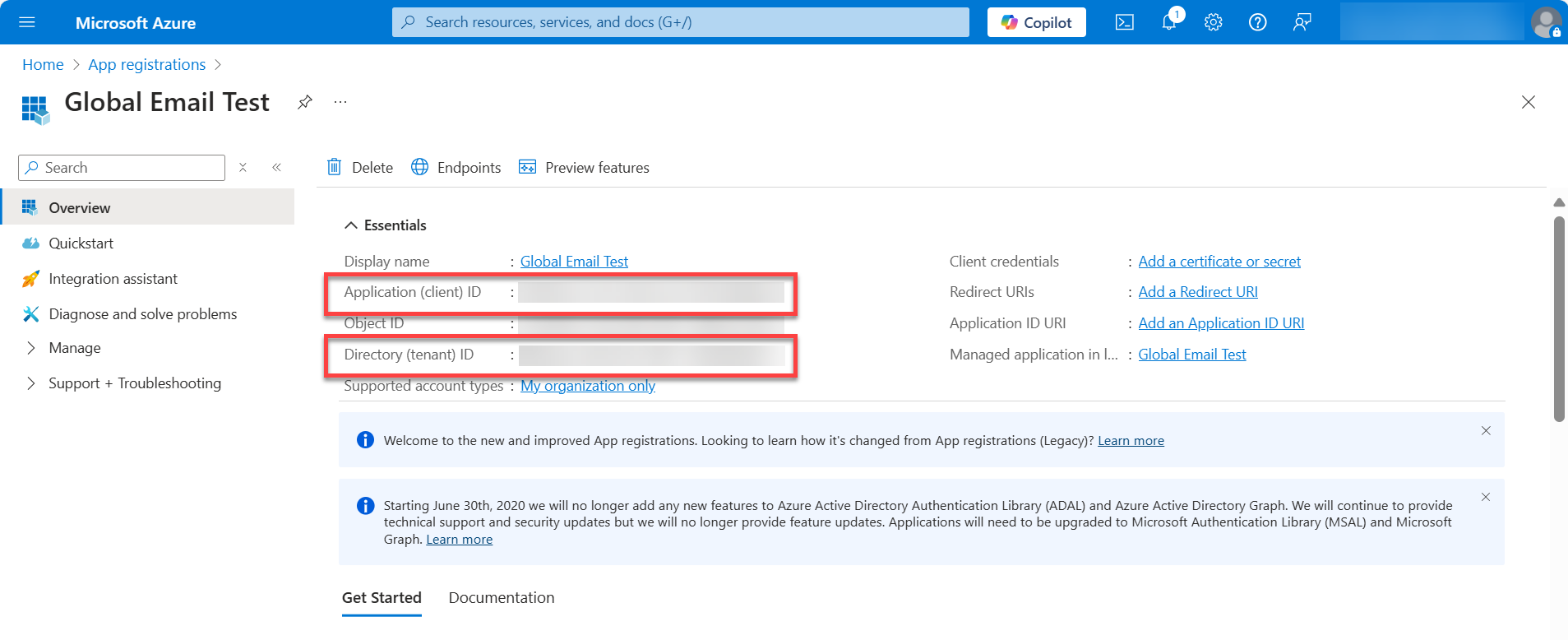Select Quickstart in the sidebar
Viewport: 1568px width, 640px height.
pyautogui.click(x=81, y=243)
